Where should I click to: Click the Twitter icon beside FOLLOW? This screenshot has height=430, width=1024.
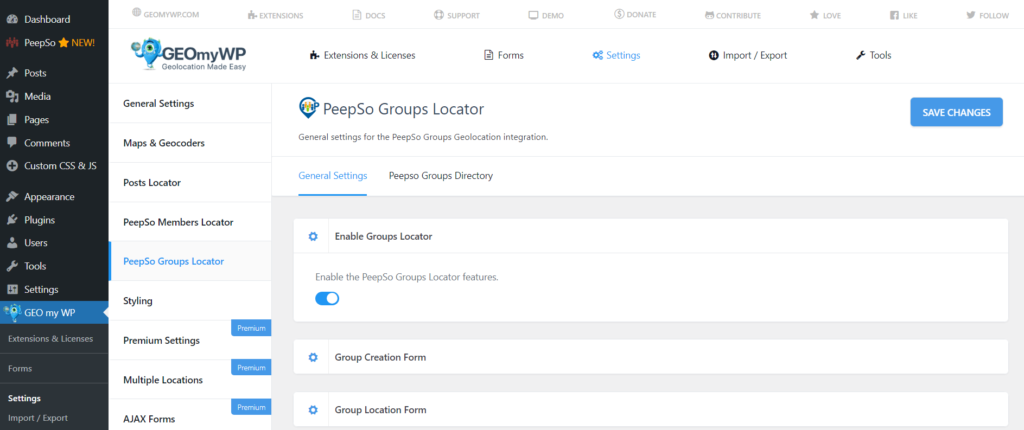click(x=971, y=15)
